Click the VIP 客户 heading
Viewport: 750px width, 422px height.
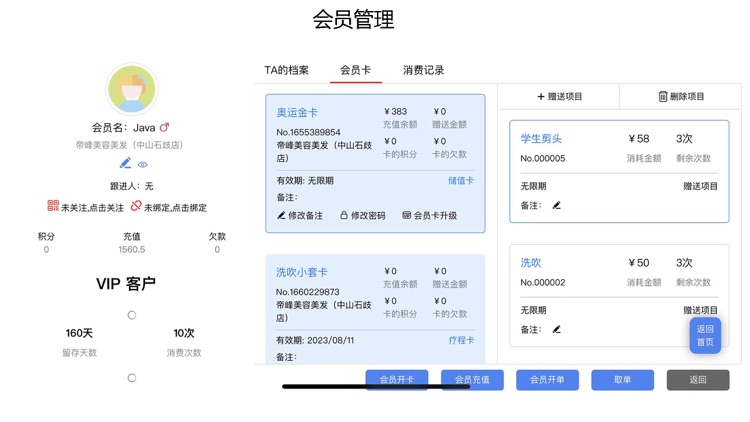tap(126, 284)
